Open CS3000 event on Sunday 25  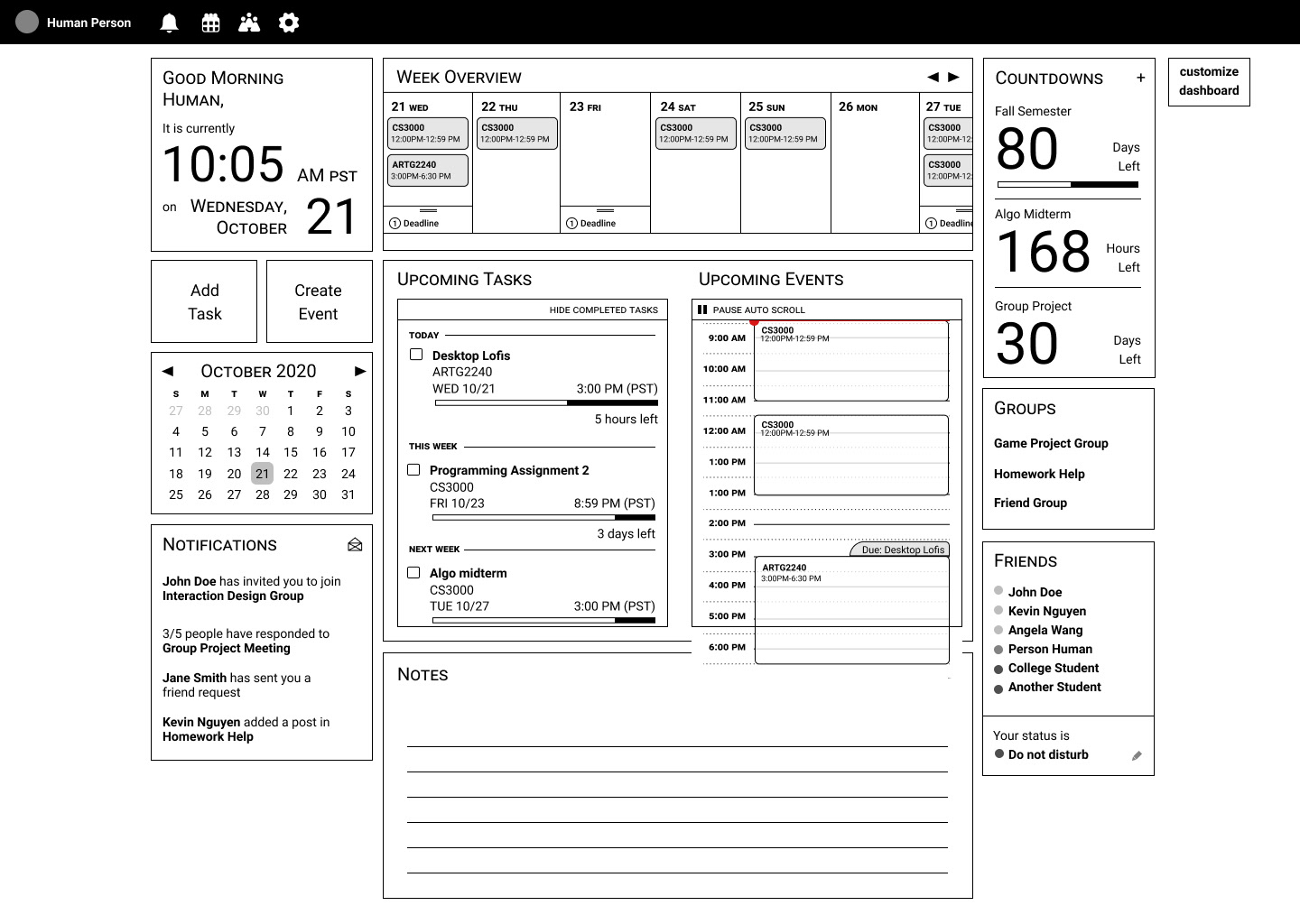785,134
